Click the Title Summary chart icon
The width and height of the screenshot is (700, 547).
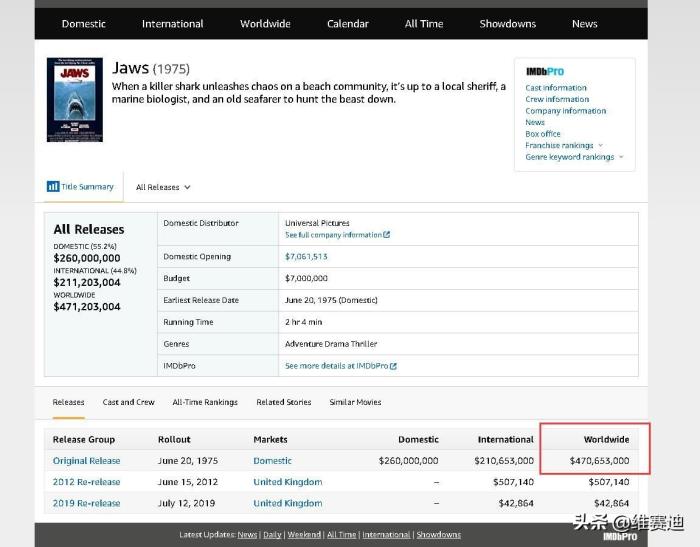point(53,186)
